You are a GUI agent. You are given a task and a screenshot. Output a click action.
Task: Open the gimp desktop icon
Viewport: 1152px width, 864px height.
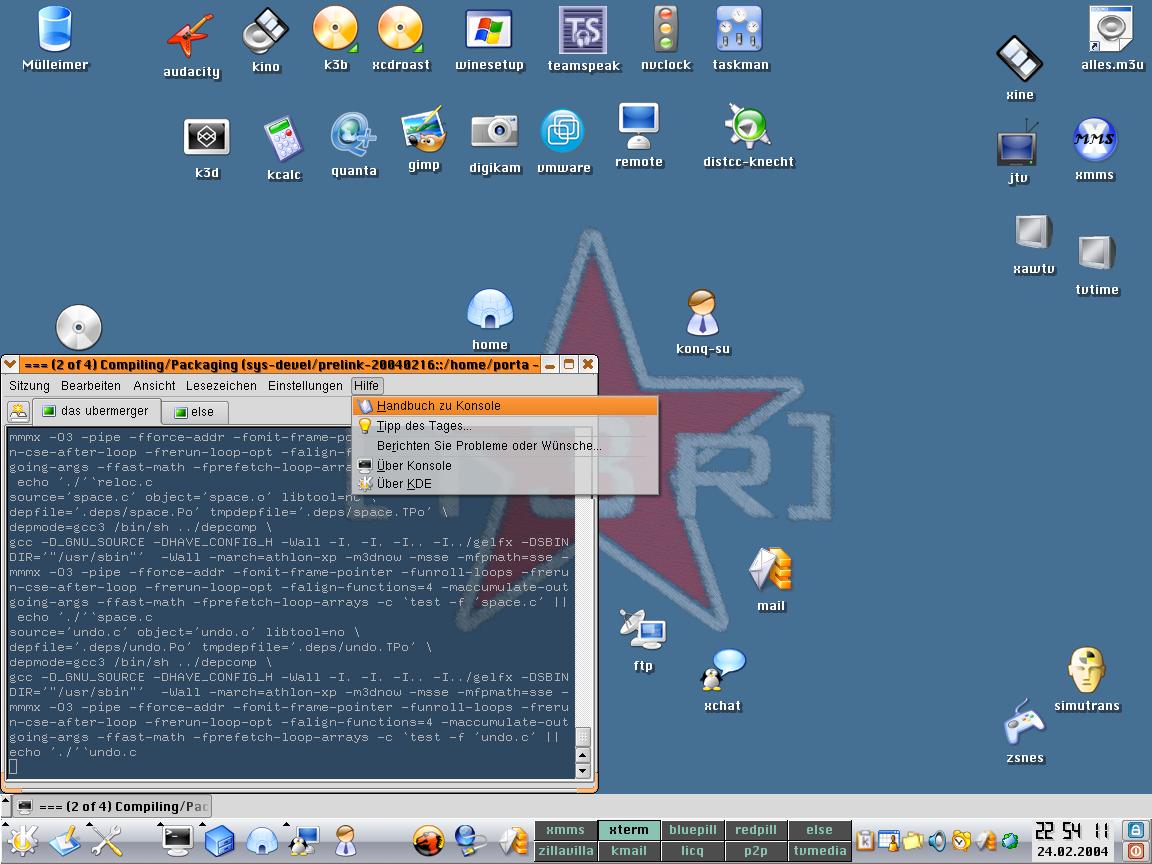point(423,130)
